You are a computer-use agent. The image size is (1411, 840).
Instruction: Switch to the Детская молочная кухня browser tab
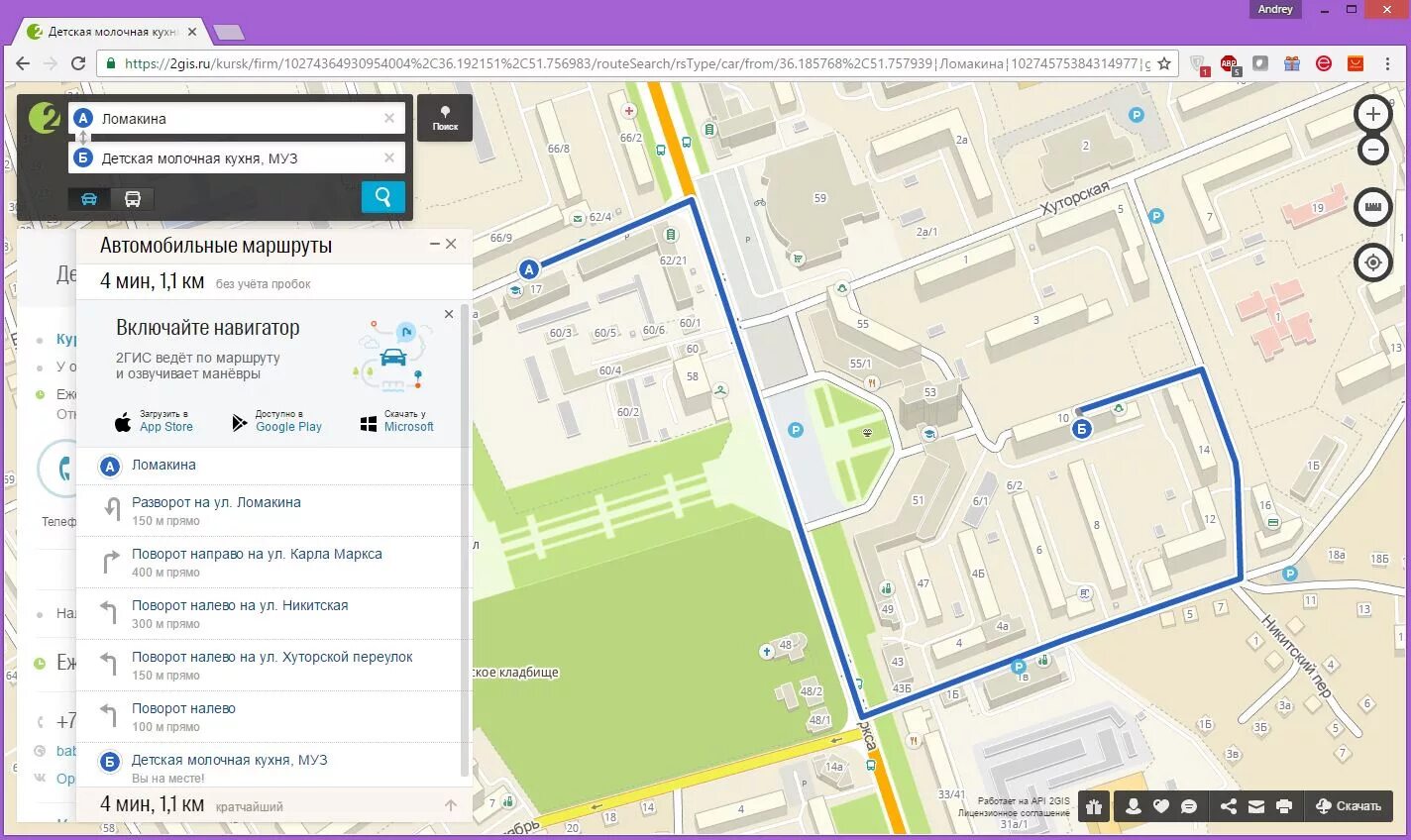111,32
